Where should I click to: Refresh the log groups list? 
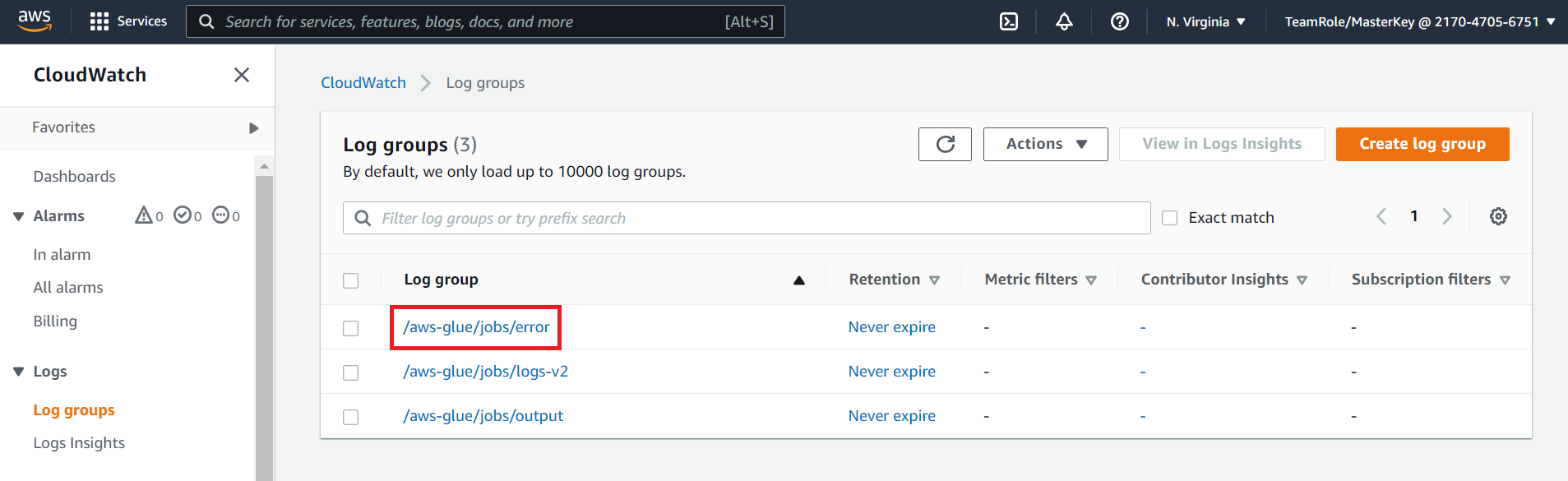[x=946, y=144]
